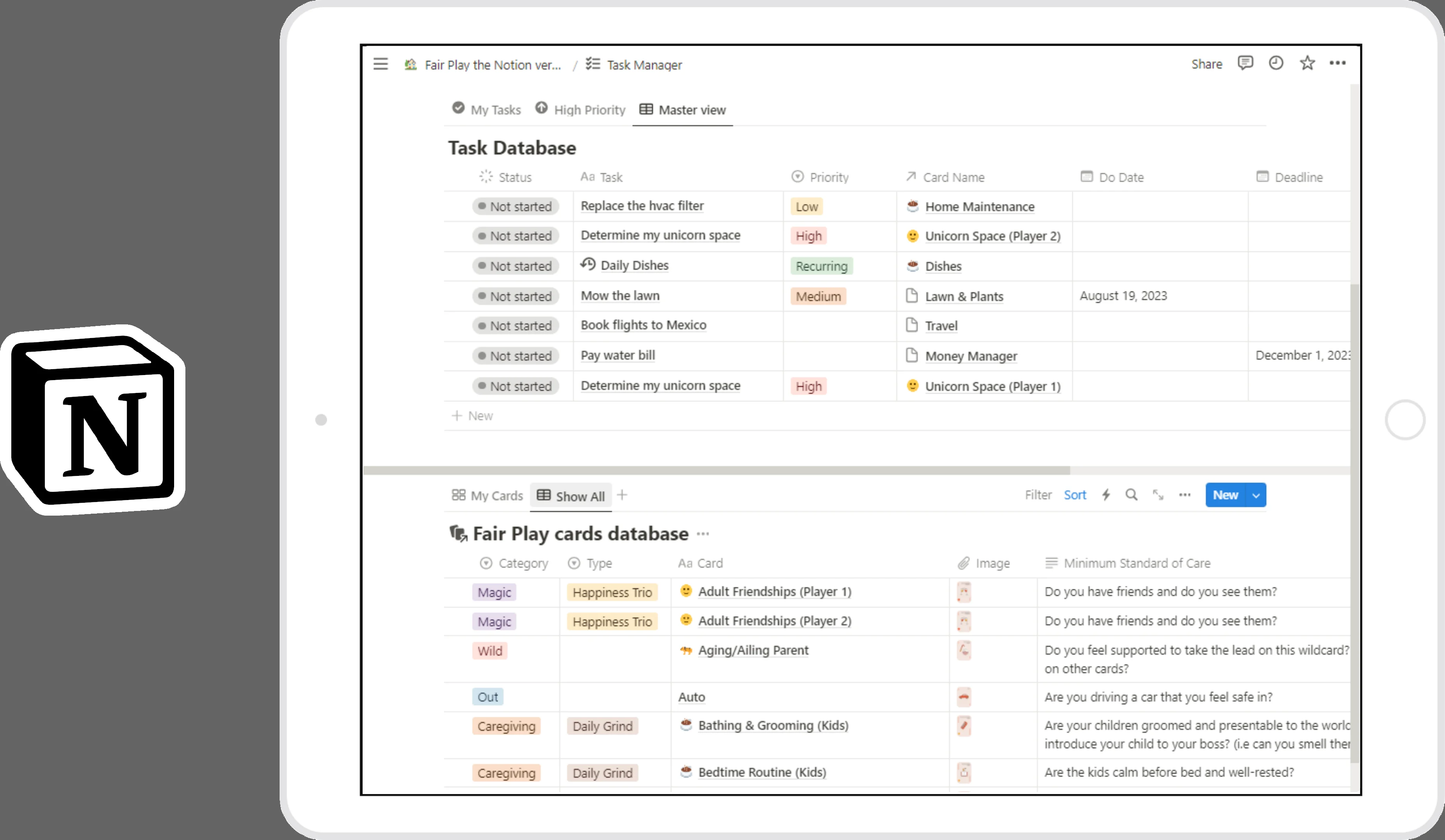1445x840 pixels.
Task: Open the comments icon in top bar
Action: (x=1245, y=63)
